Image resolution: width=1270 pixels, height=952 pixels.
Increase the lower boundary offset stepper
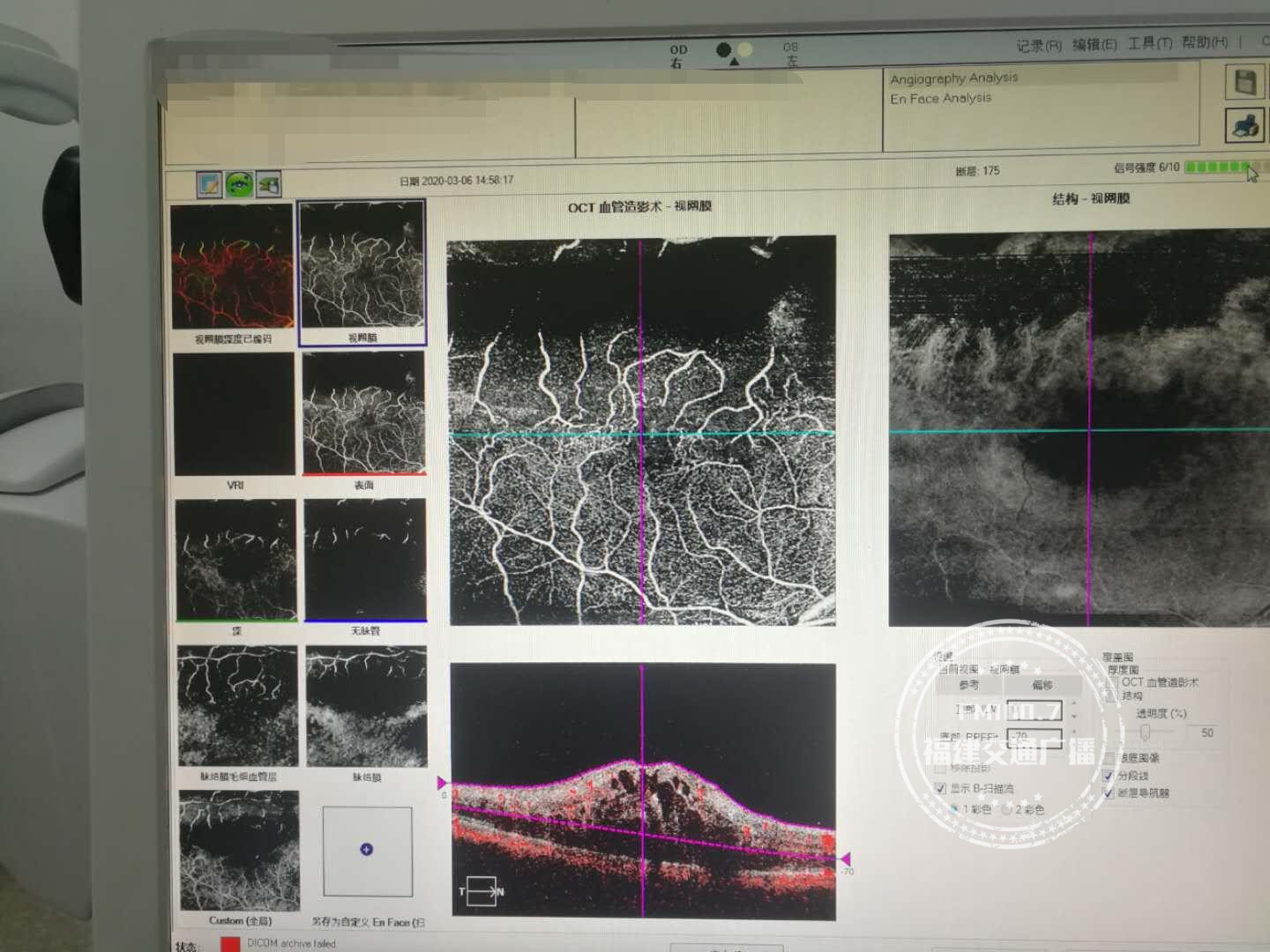pyautogui.click(x=1073, y=731)
